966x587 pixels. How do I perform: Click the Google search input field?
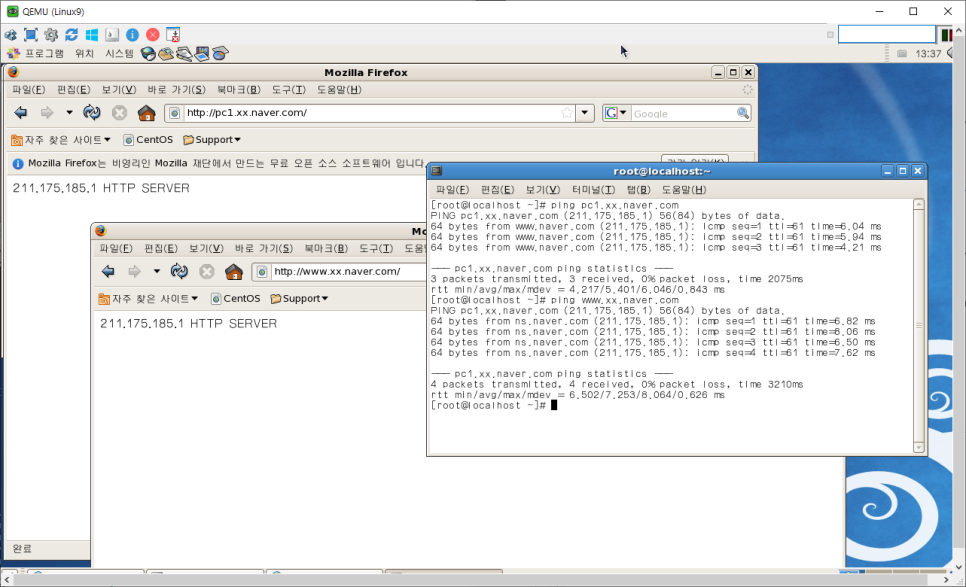[683, 113]
